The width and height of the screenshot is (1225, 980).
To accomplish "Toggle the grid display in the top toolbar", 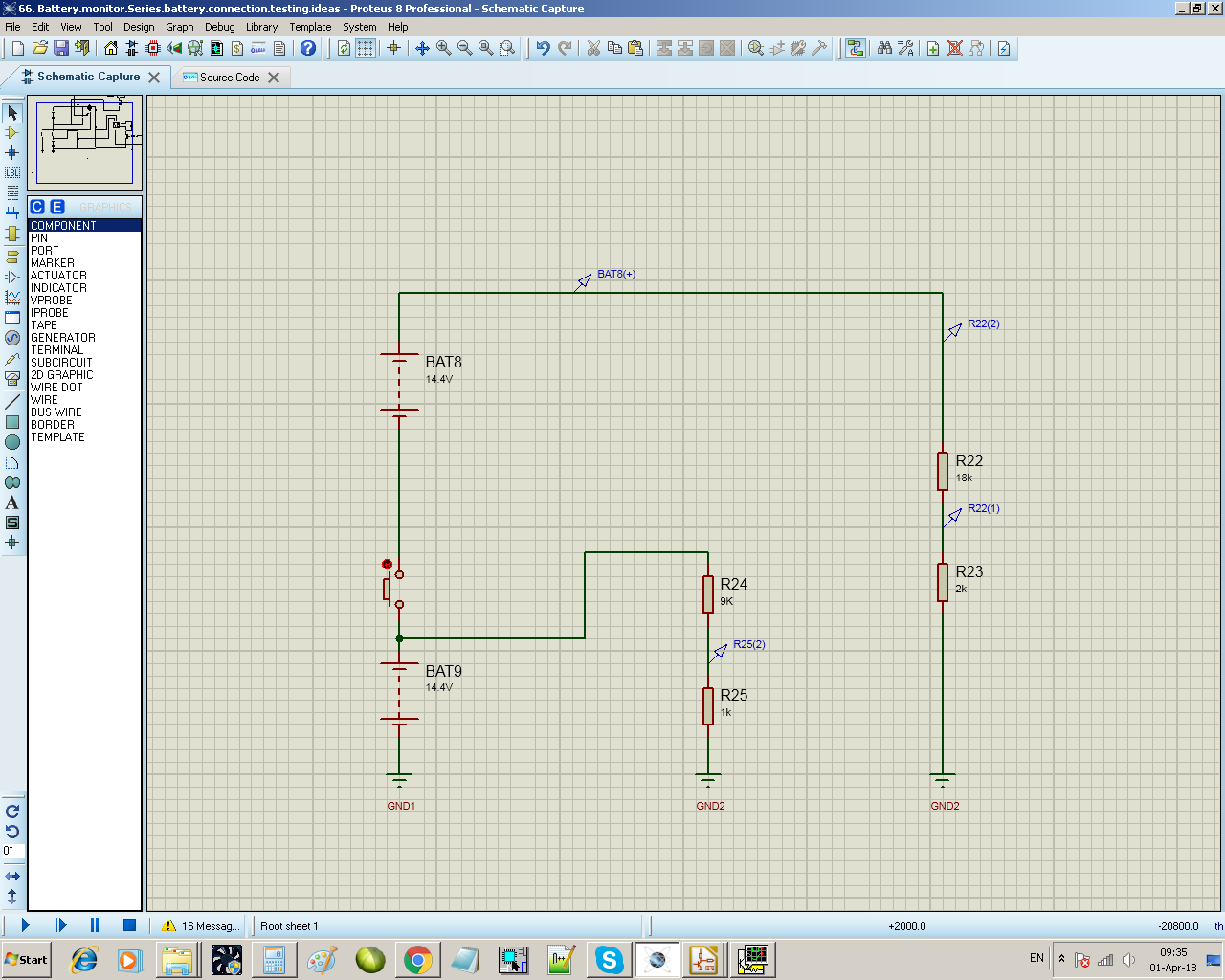I will [366, 49].
